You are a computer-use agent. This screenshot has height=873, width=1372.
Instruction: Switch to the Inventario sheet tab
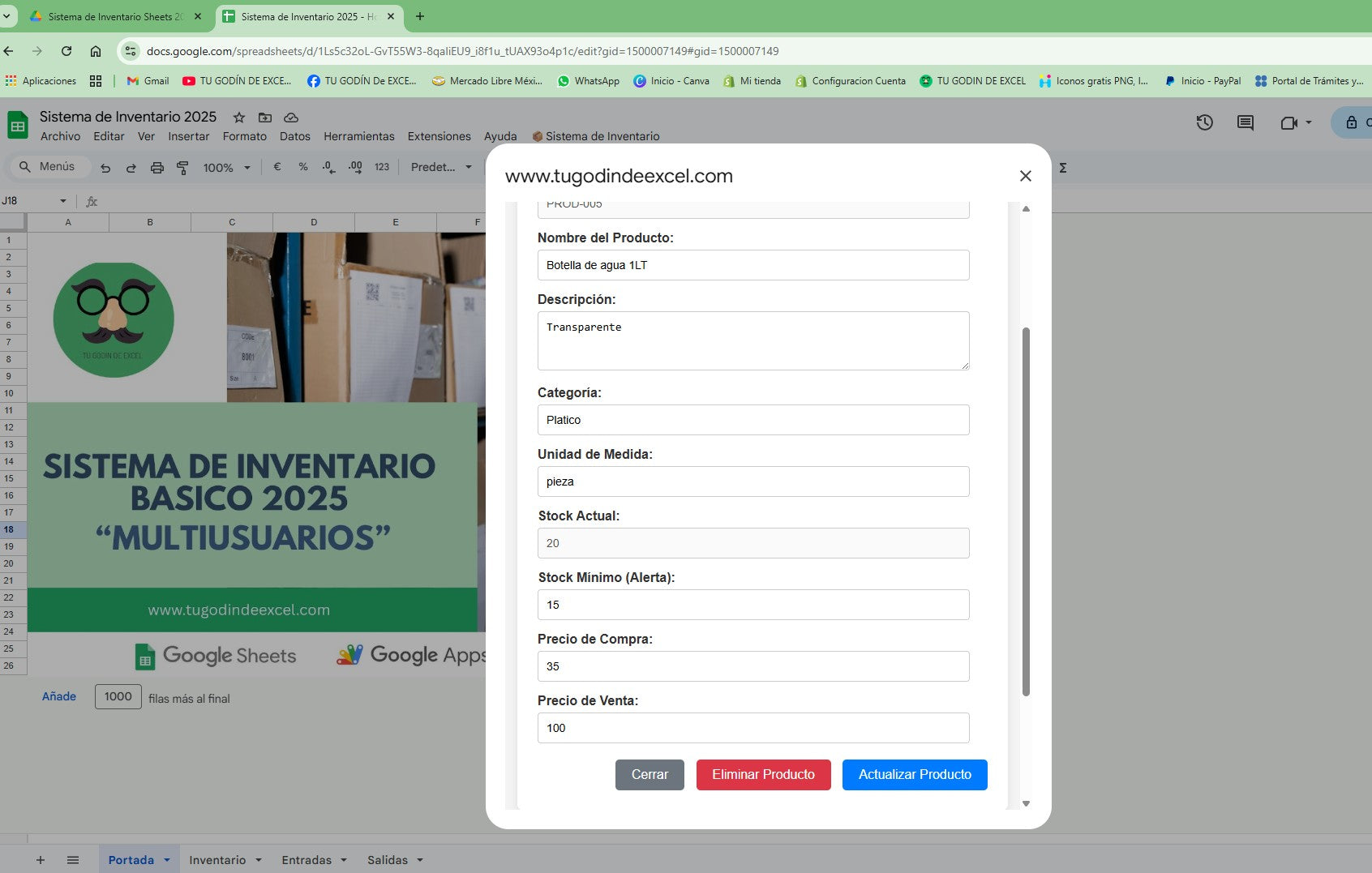[x=217, y=860]
